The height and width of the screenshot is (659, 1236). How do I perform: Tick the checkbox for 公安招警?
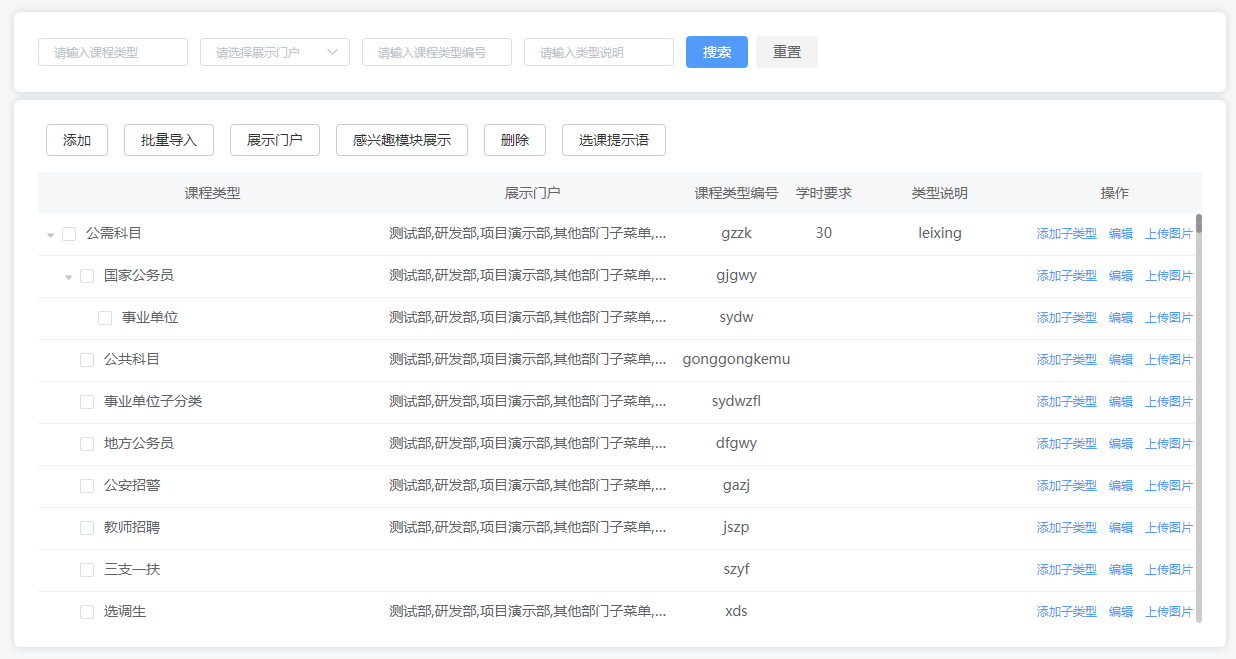click(x=87, y=486)
